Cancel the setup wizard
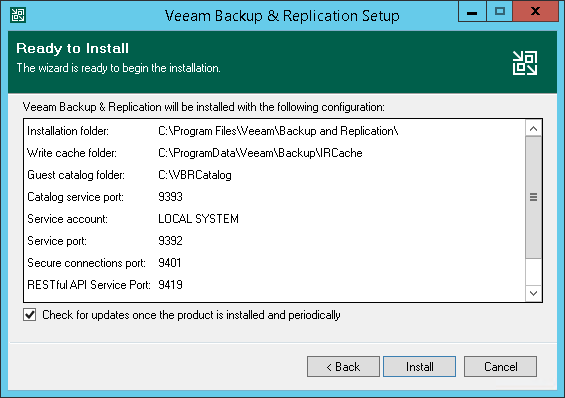565x398 pixels. click(x=501, y=367)
